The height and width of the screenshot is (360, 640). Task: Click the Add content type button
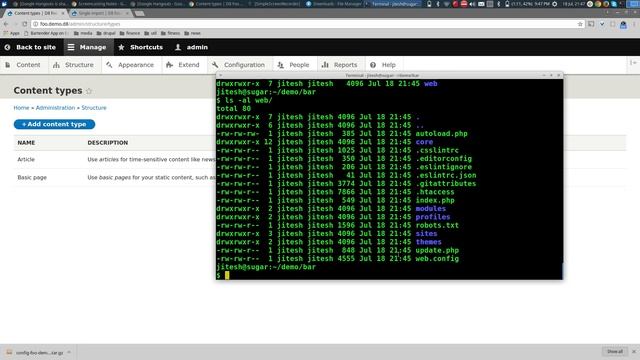[x=54, y=124]
